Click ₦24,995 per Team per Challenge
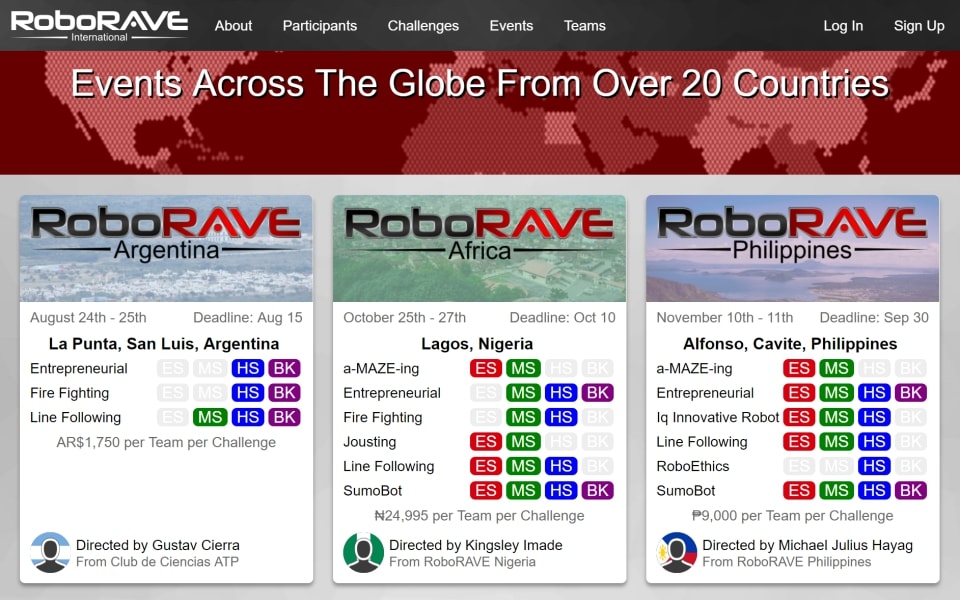The image size is (960, 600). tap(479, 516)
